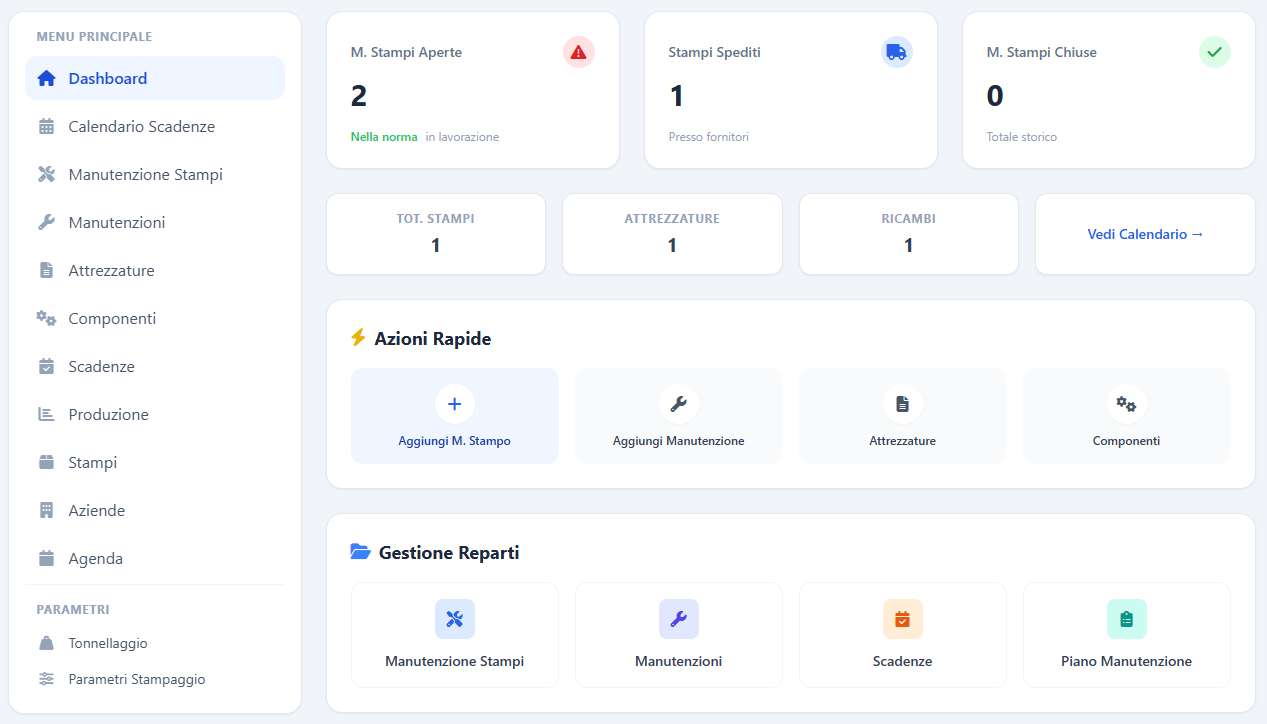
Task: Click the green clipboard icon for Piano Manutenzione
Action: pyautogui.click(x=1126, y=619)
